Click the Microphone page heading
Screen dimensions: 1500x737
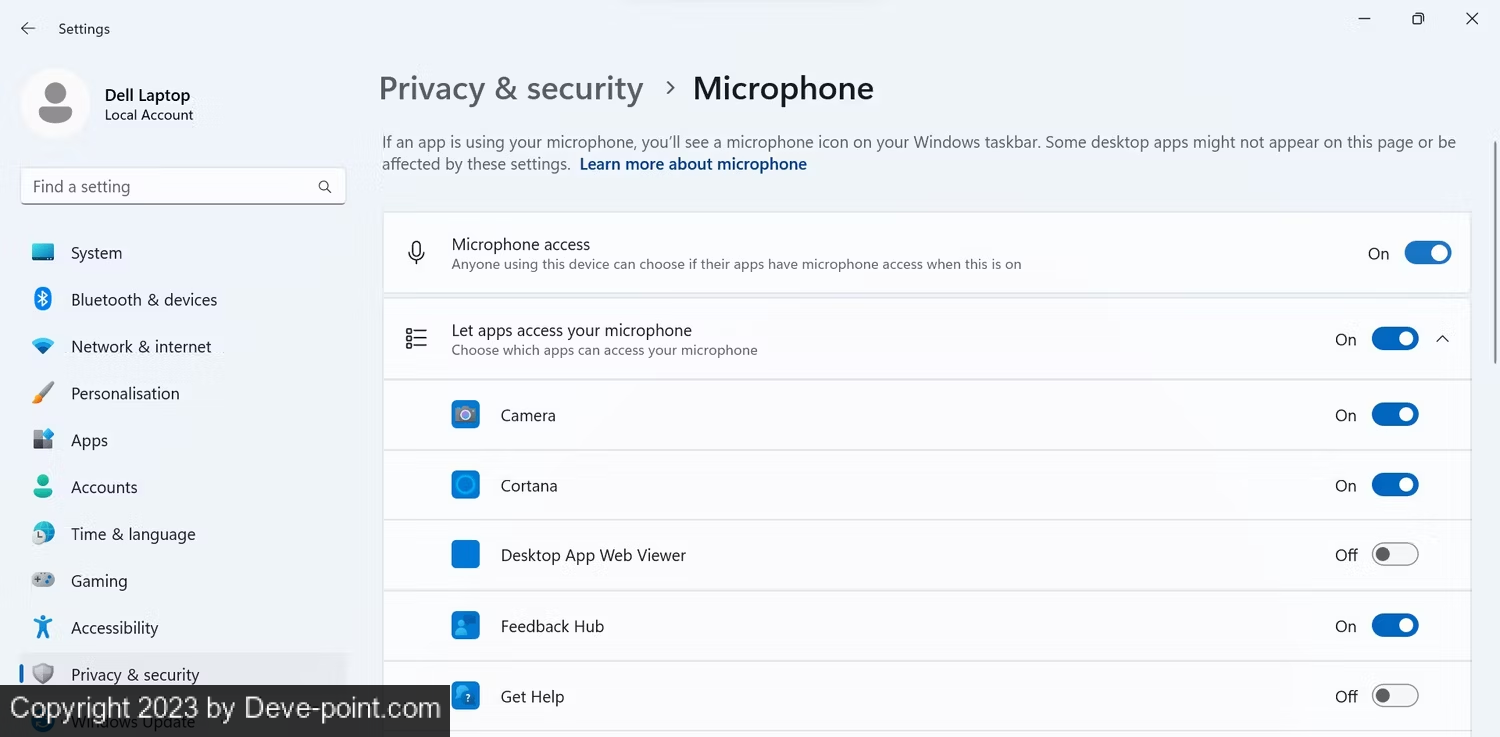point(783,89)
